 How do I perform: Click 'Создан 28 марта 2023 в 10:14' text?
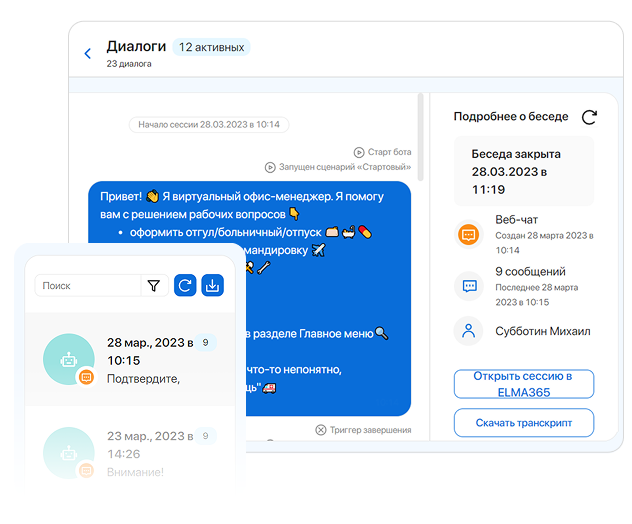point(544,243)
